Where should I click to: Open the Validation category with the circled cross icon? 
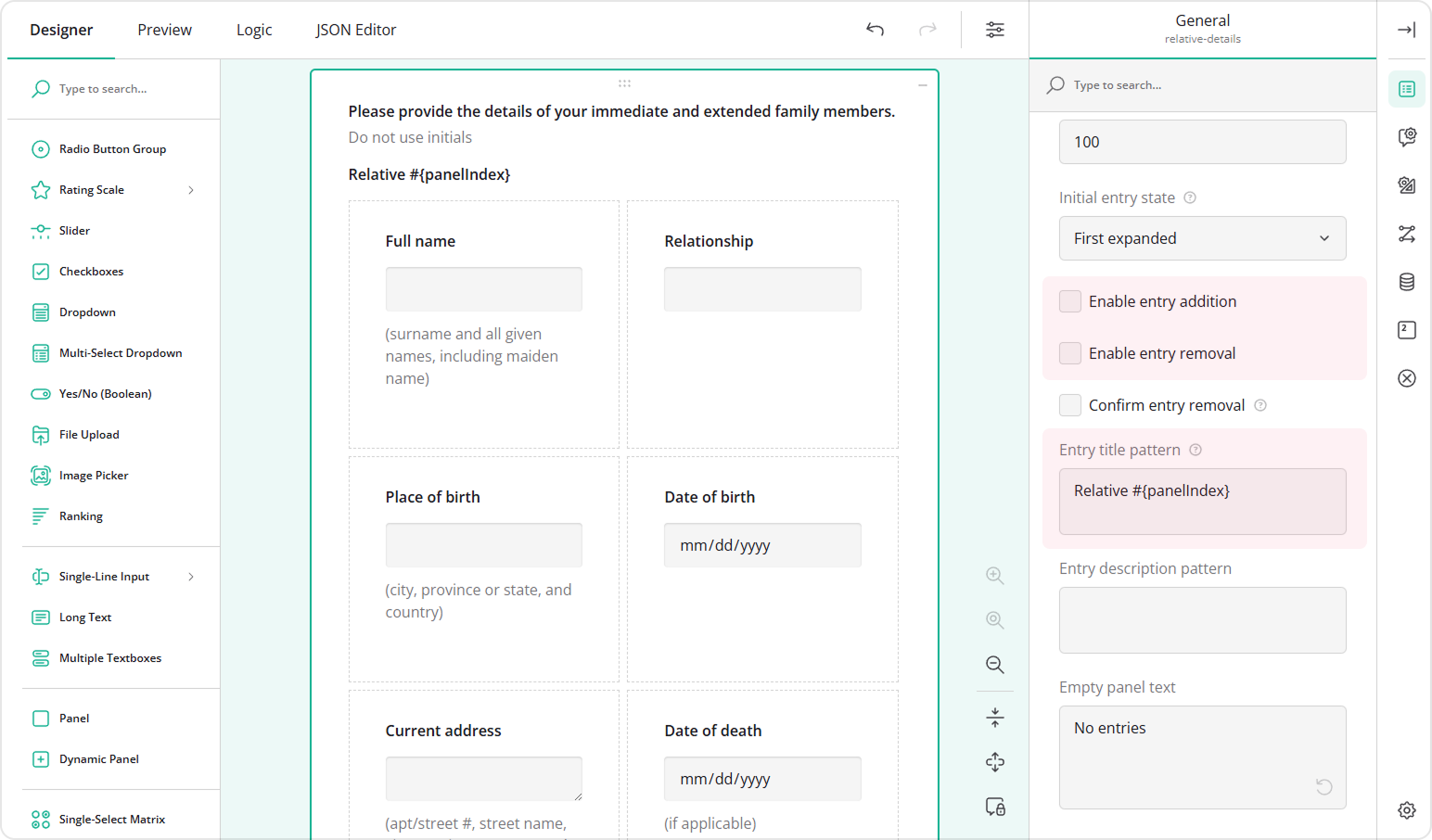click(x=1407, y=378)
